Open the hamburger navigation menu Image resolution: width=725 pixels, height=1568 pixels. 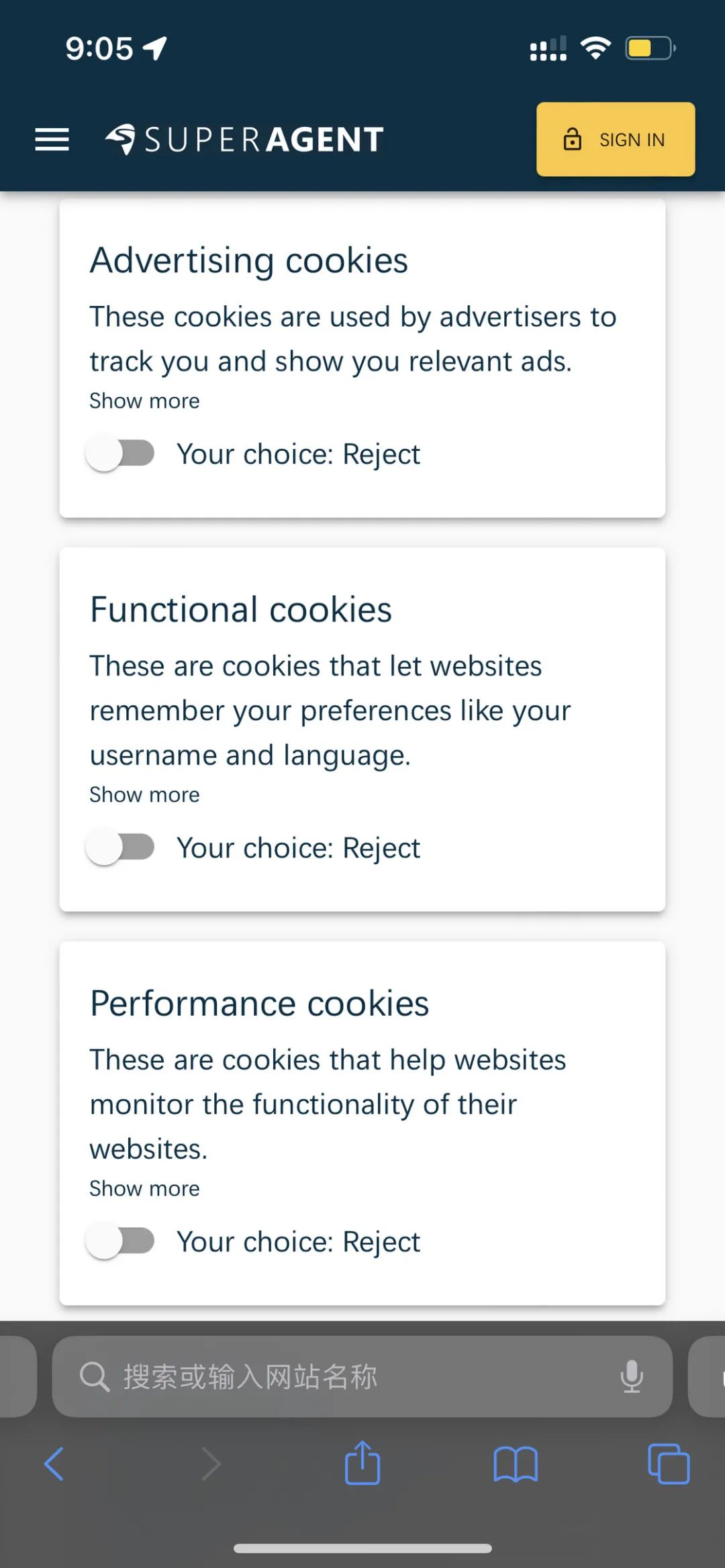pos(52,140)
